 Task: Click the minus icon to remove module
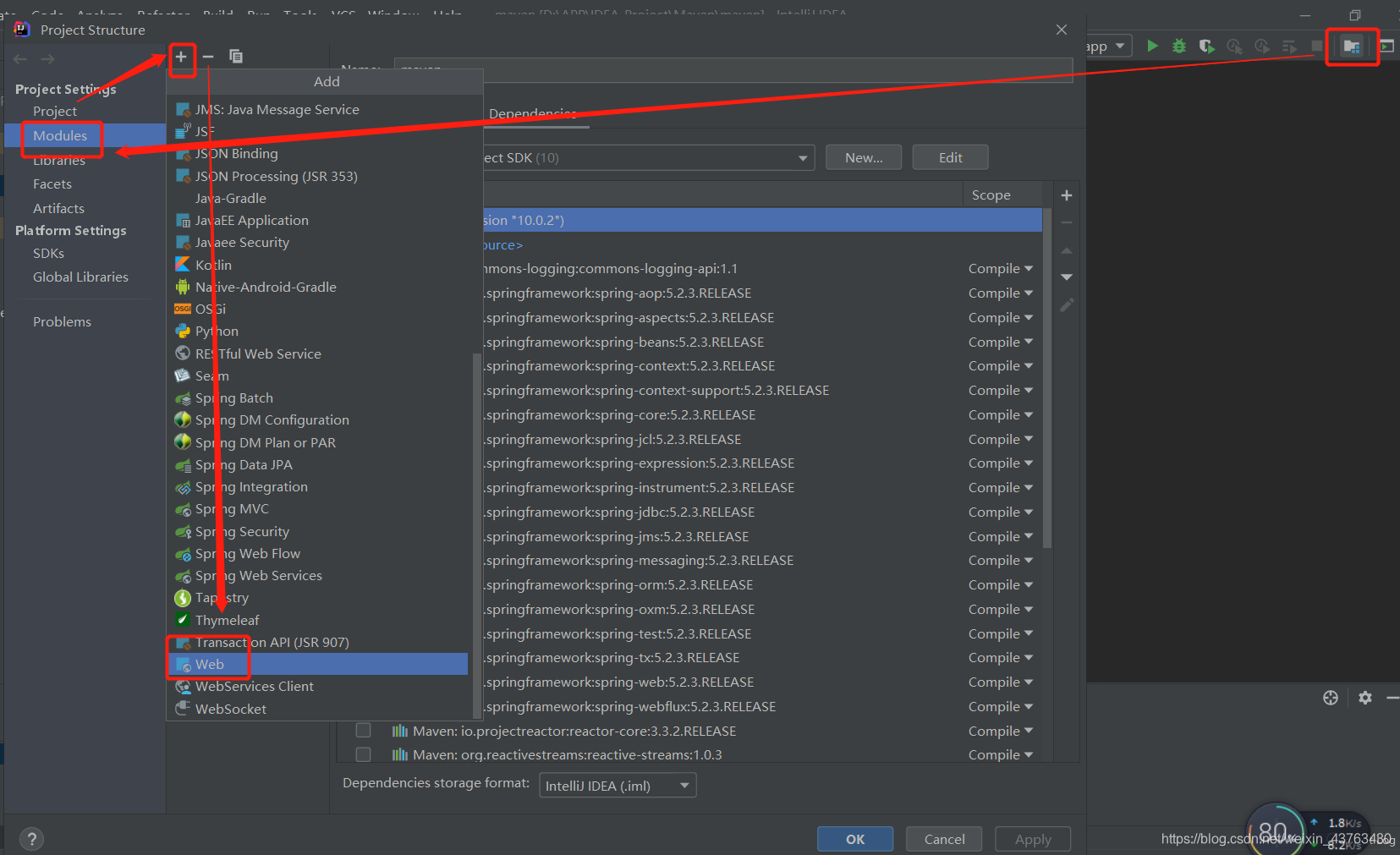coord(208,57)
